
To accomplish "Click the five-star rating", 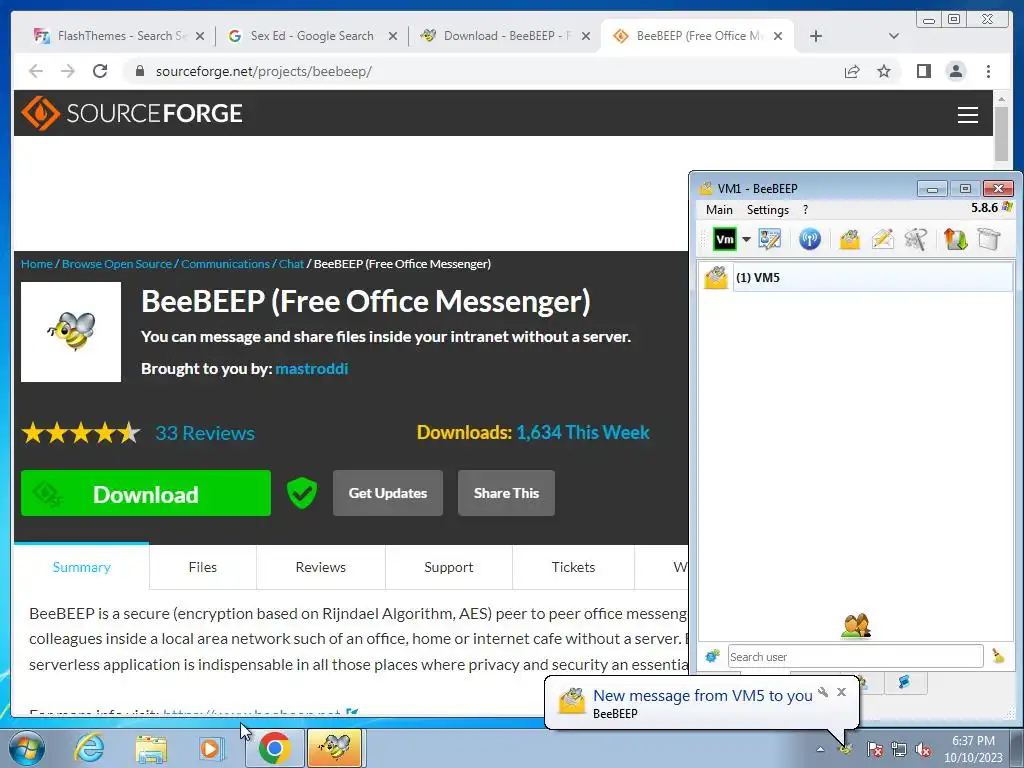I will pyautogui.click(x=81, y=433).
